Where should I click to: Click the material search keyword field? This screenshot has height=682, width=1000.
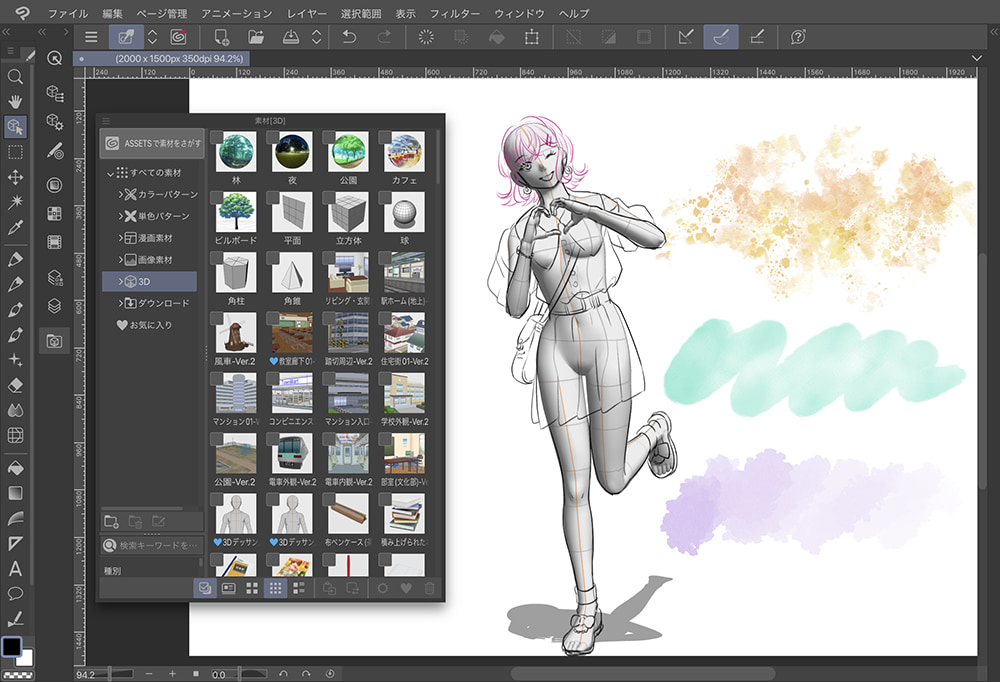tap(158, 546)
